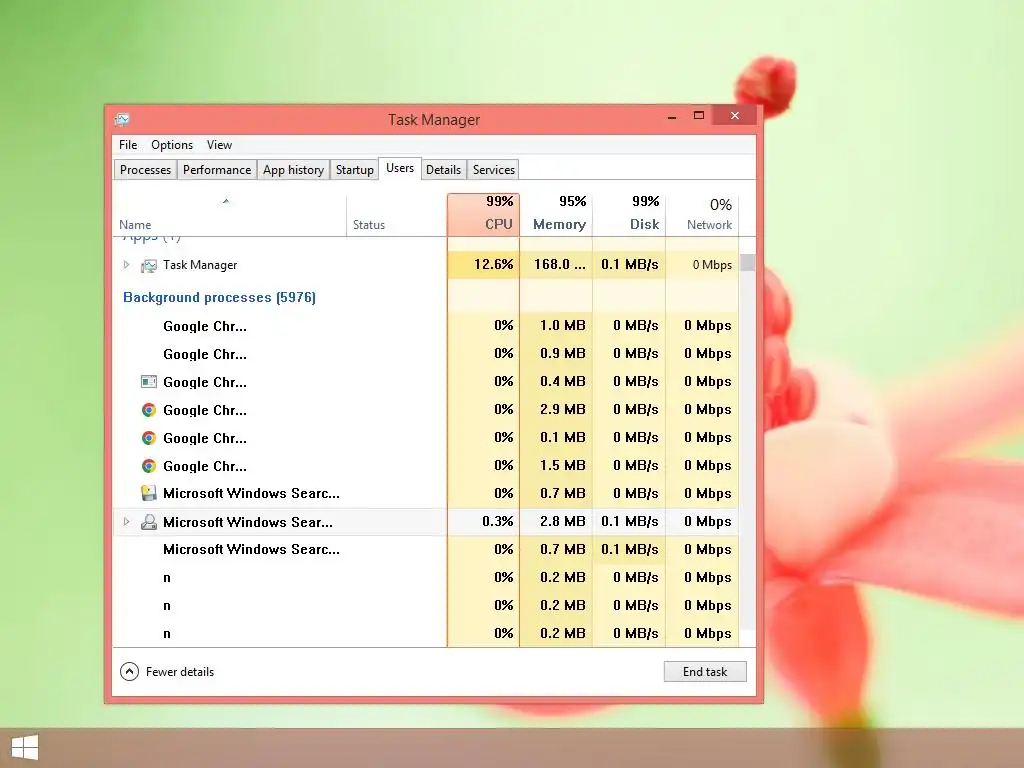Open the View menu
This screenshot has width=1024, height=768.
coord(219,145)
